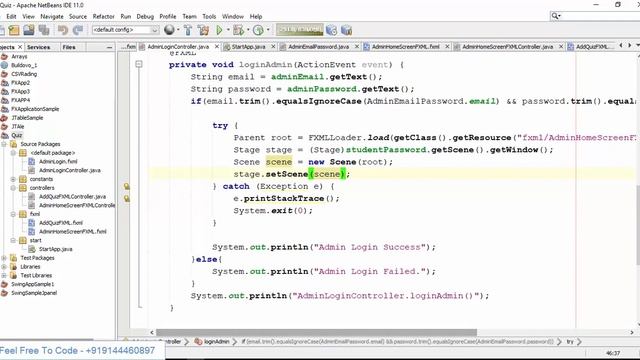
Task: Open the Navigate menu
Action: point(52,16)
